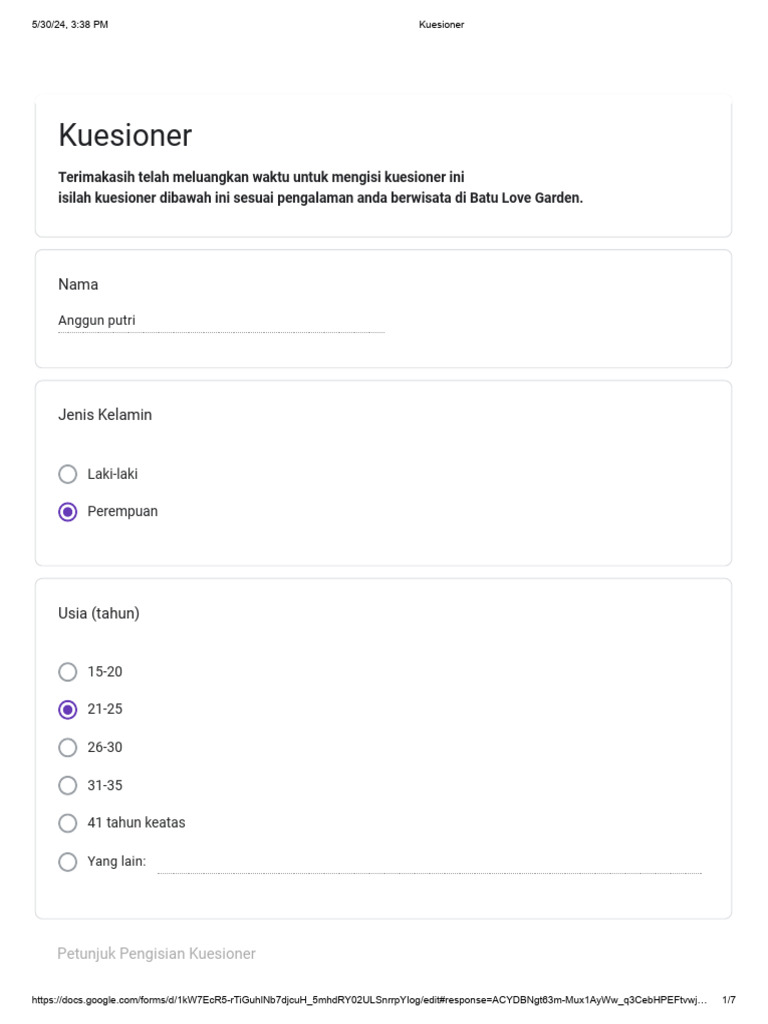Open the docs.google.com forms URL

[x=369, y=1000]
